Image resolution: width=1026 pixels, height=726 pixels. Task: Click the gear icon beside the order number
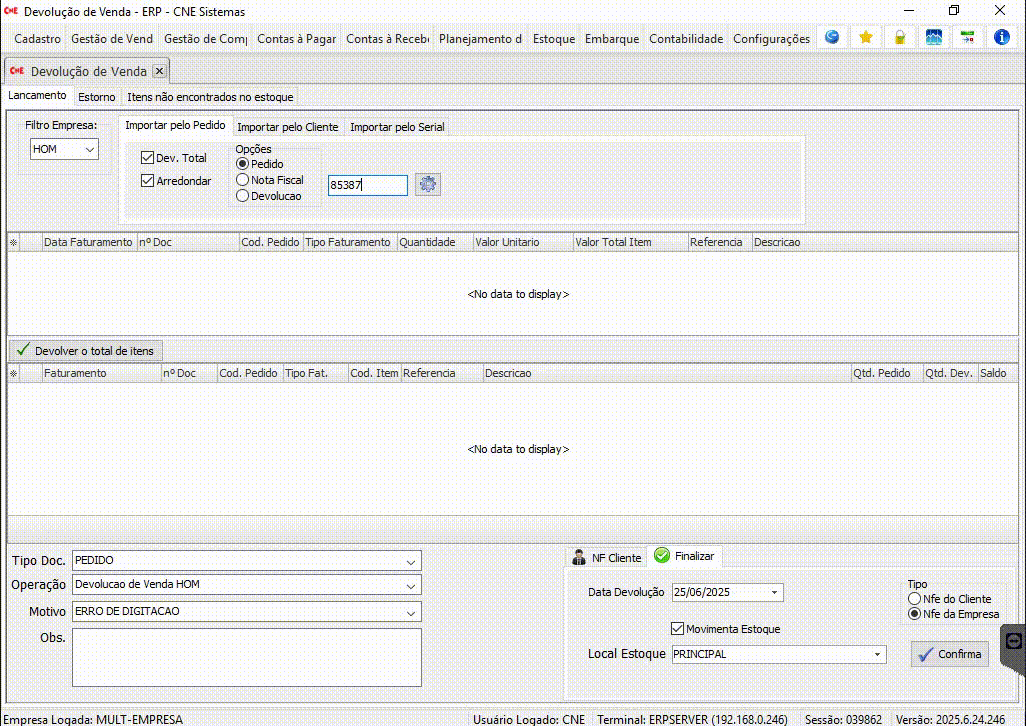(428, 185)
